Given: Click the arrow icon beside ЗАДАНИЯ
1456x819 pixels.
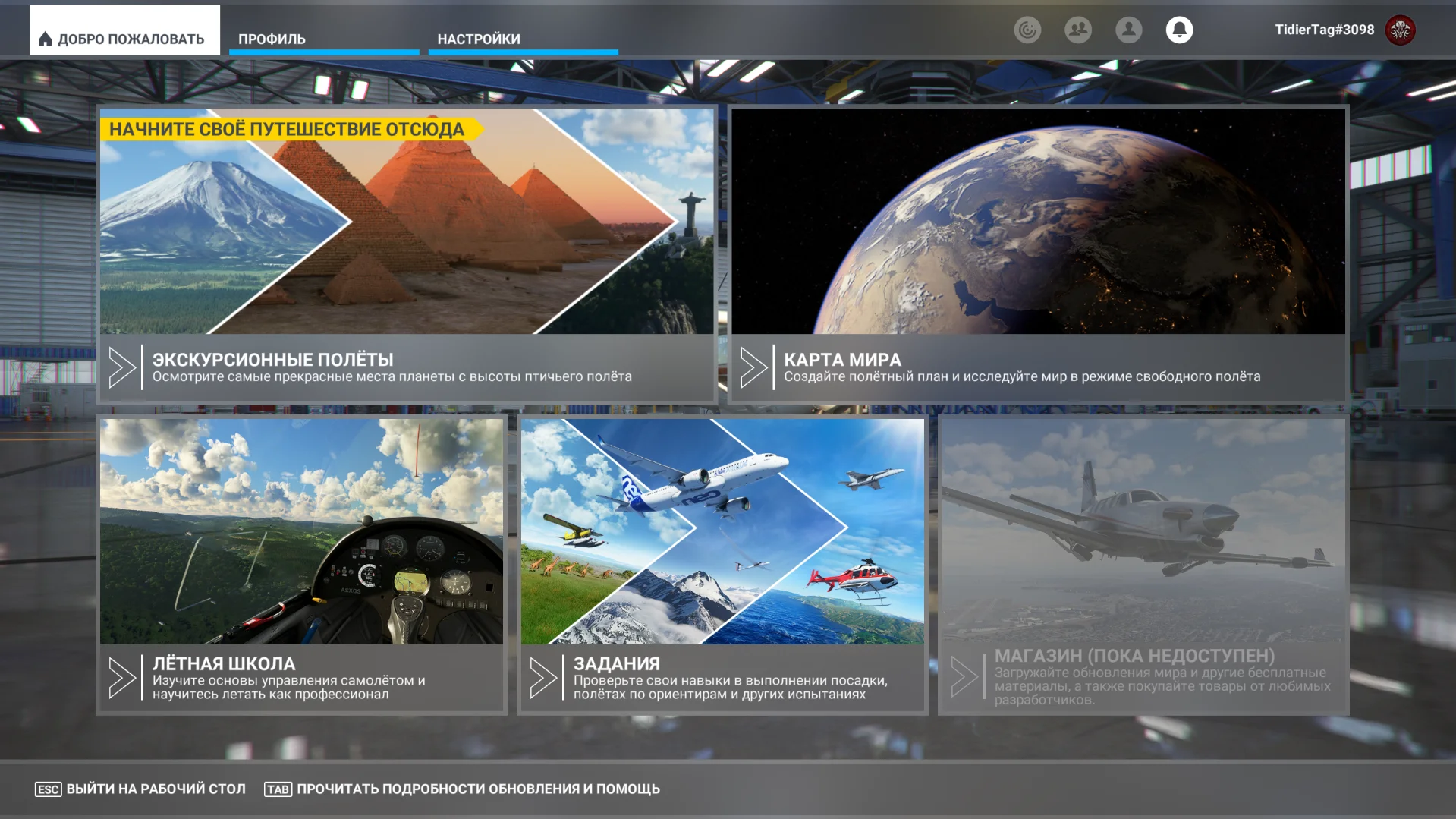Looking at the screenshot, I should [x=542, y=677].
